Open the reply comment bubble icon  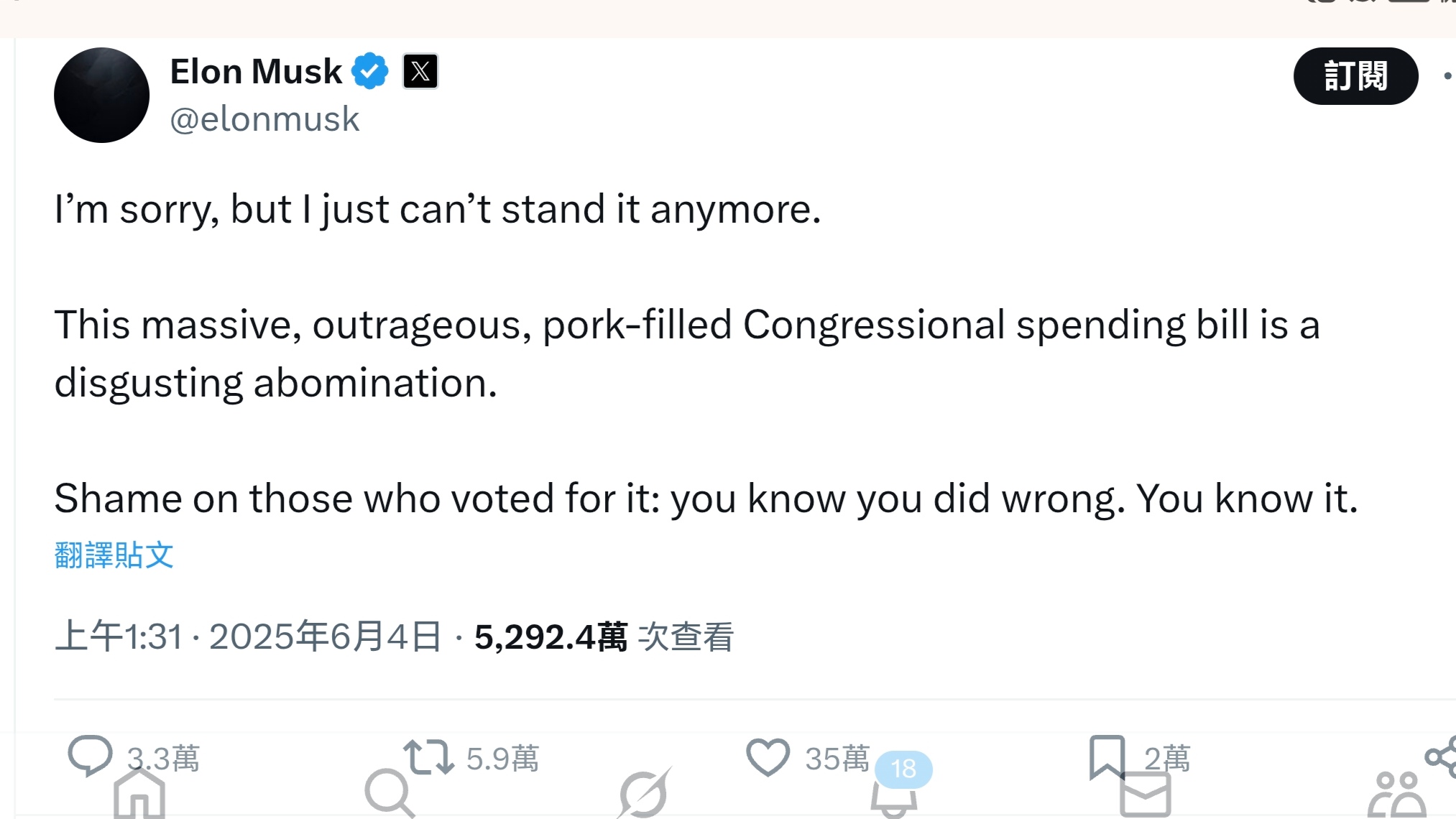click(x=90, y=755)
